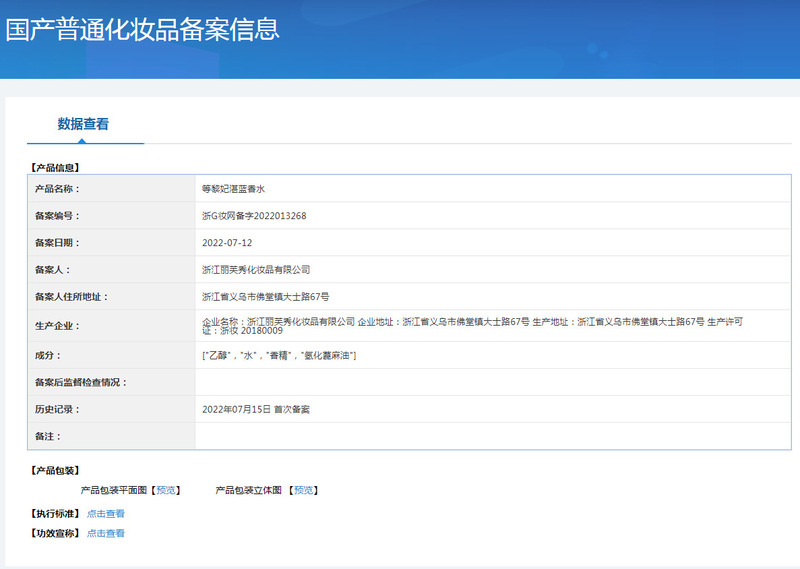800x569 pixels.
Task: Click 点击查看 next to 执行标准
Action: (106, 514)
